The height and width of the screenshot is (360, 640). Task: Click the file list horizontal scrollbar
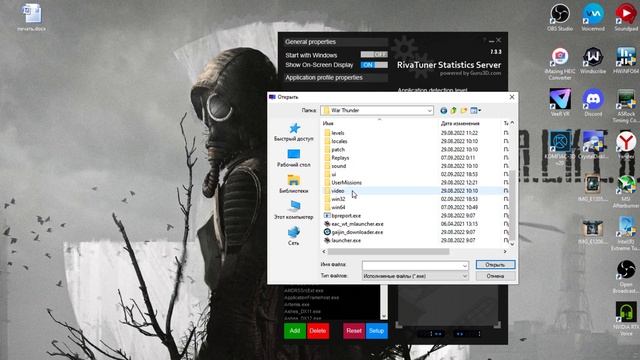coord(388,251)
